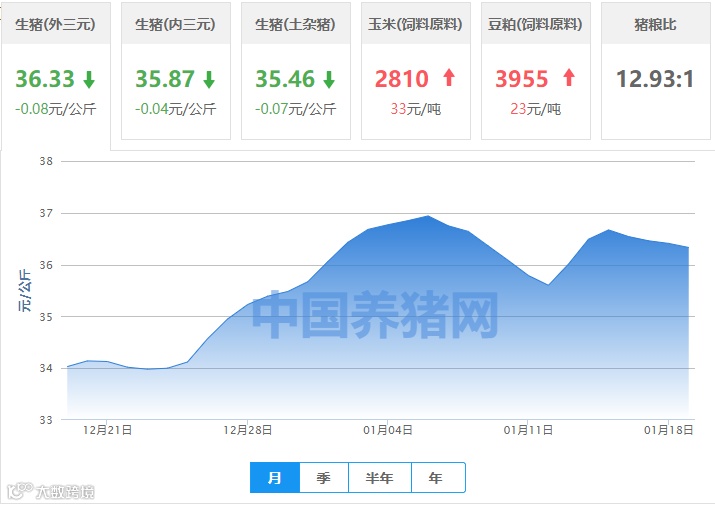715x506 pixels.
Task: Click the 35 y-axis label
Action: (x=46, y=317)
